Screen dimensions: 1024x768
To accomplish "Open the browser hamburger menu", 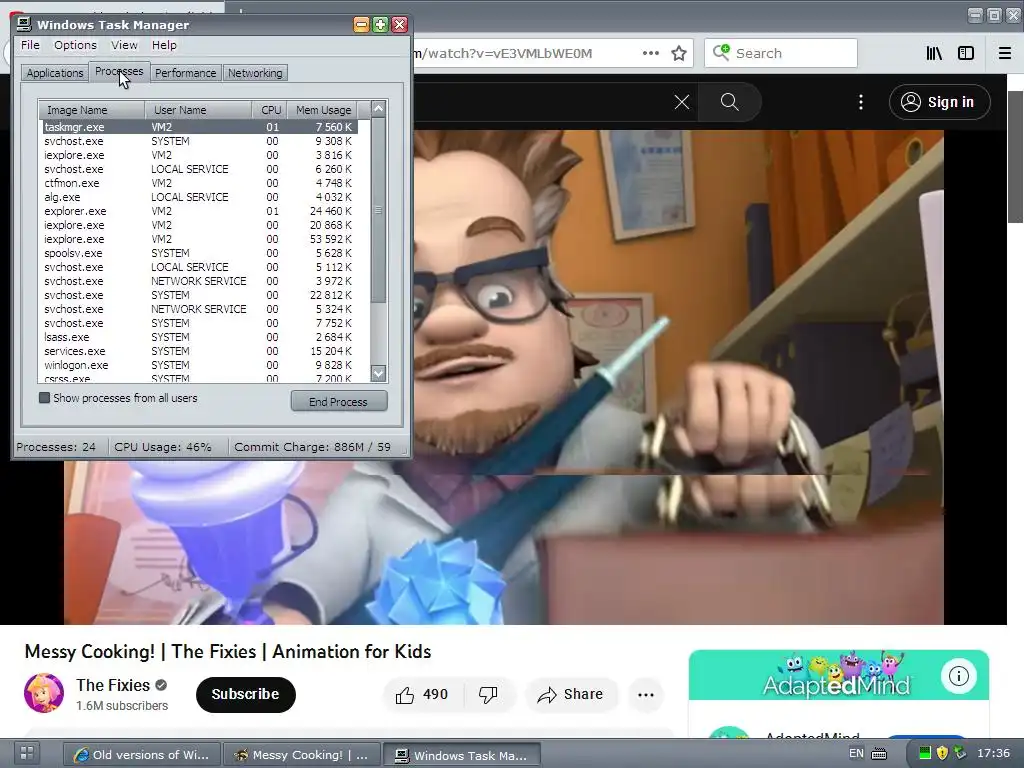I will pyautogui.click(x=1005, y=53).
